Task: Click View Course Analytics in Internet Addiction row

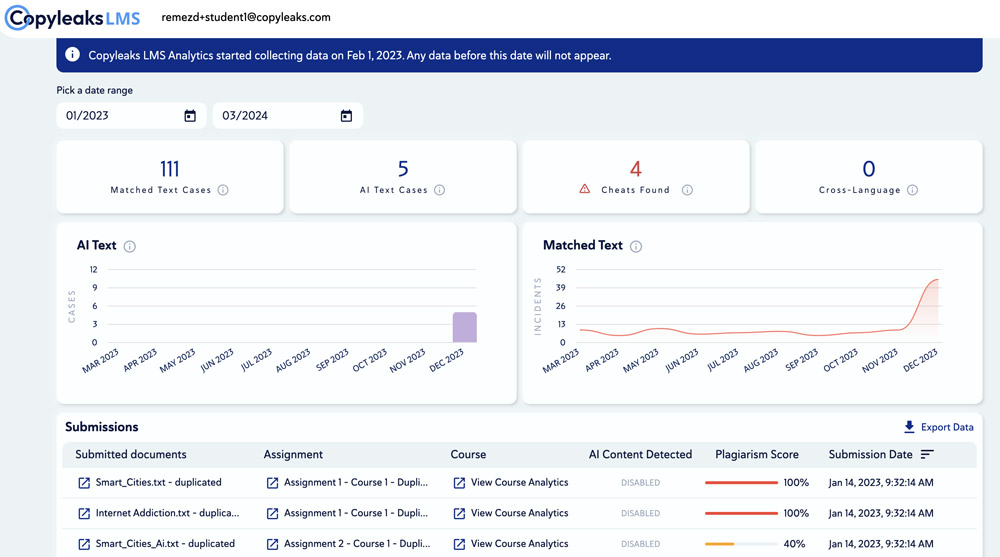Action: [519, 513]
